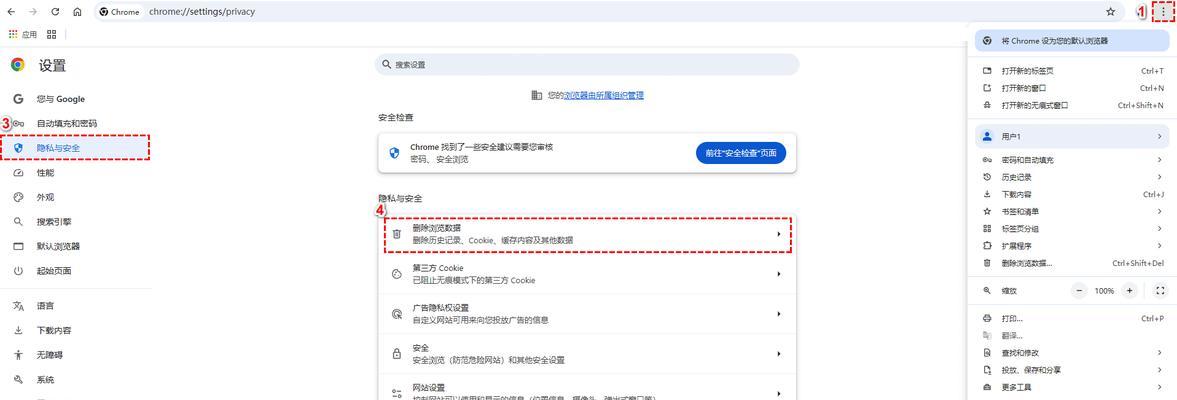Expand the 用户1 submenu arrow
This screenshot has width=1177, height=400.
(1159, 137)
